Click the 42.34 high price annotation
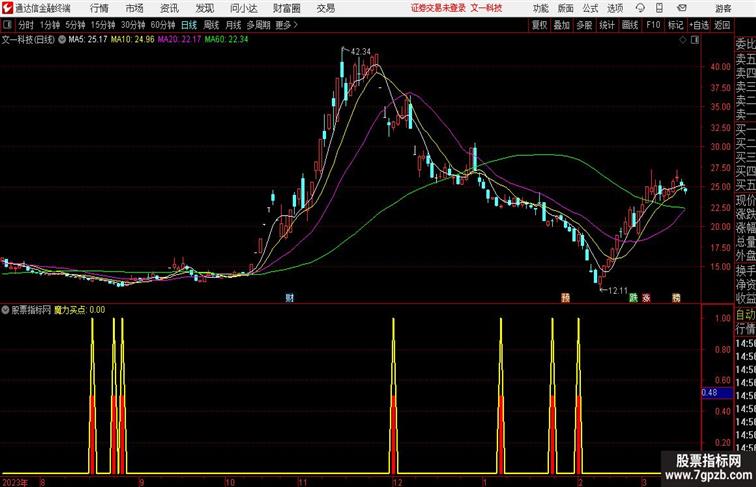The width and height of the screenshot is (756, 487). [361, 52]
